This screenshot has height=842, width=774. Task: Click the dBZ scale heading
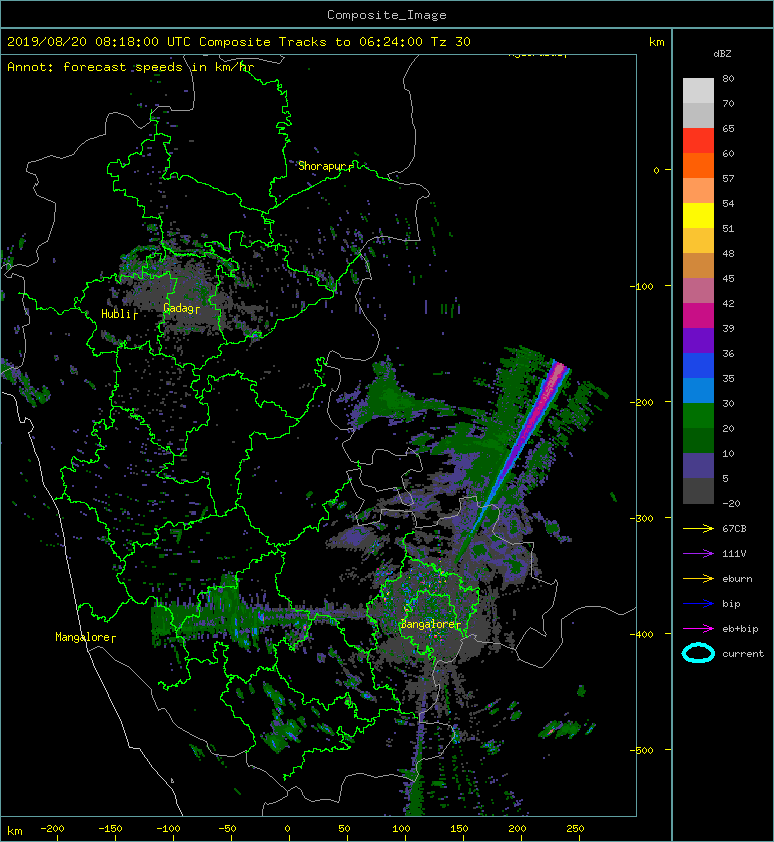722,54
